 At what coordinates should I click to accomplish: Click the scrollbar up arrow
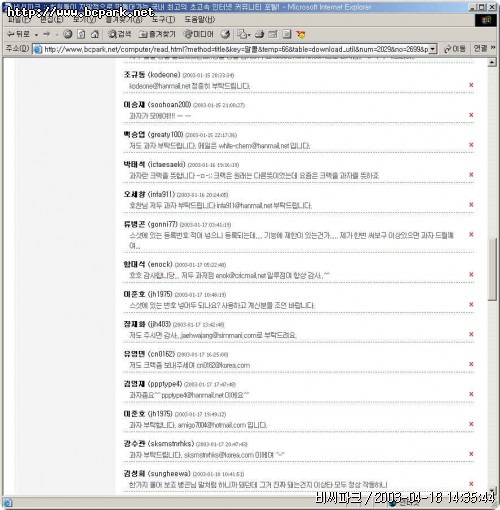pos(492,62)
